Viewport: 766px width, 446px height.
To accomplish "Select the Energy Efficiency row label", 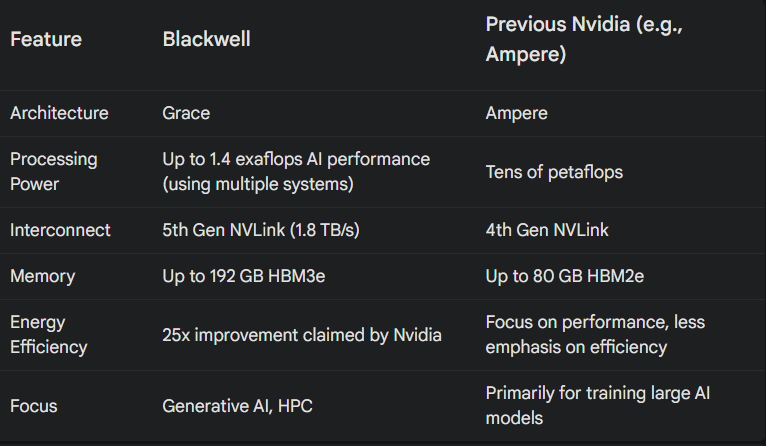I will click(x=49, y=335).
